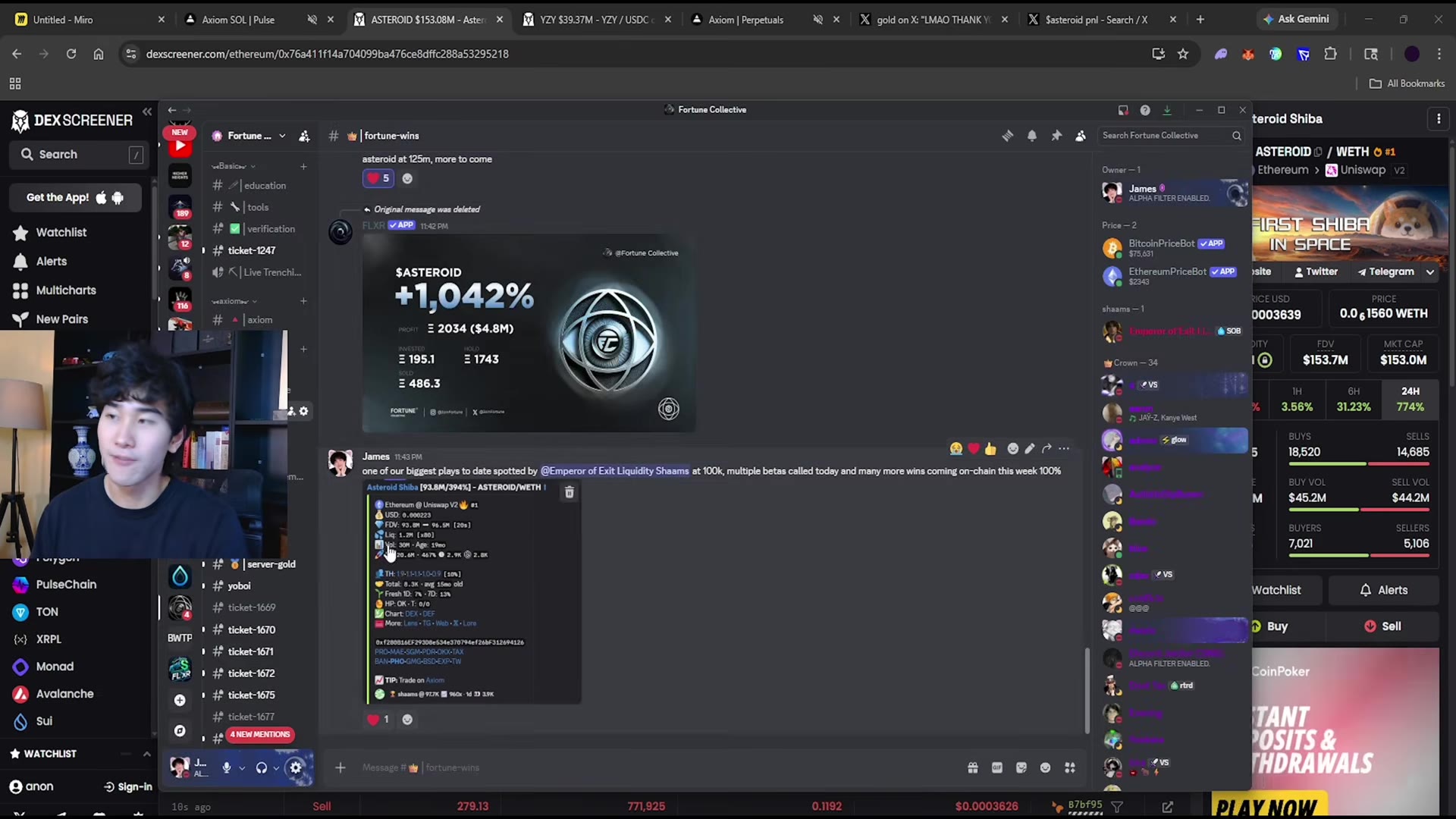
Task: Click the DexScreener search box
Action: (77, 155)
